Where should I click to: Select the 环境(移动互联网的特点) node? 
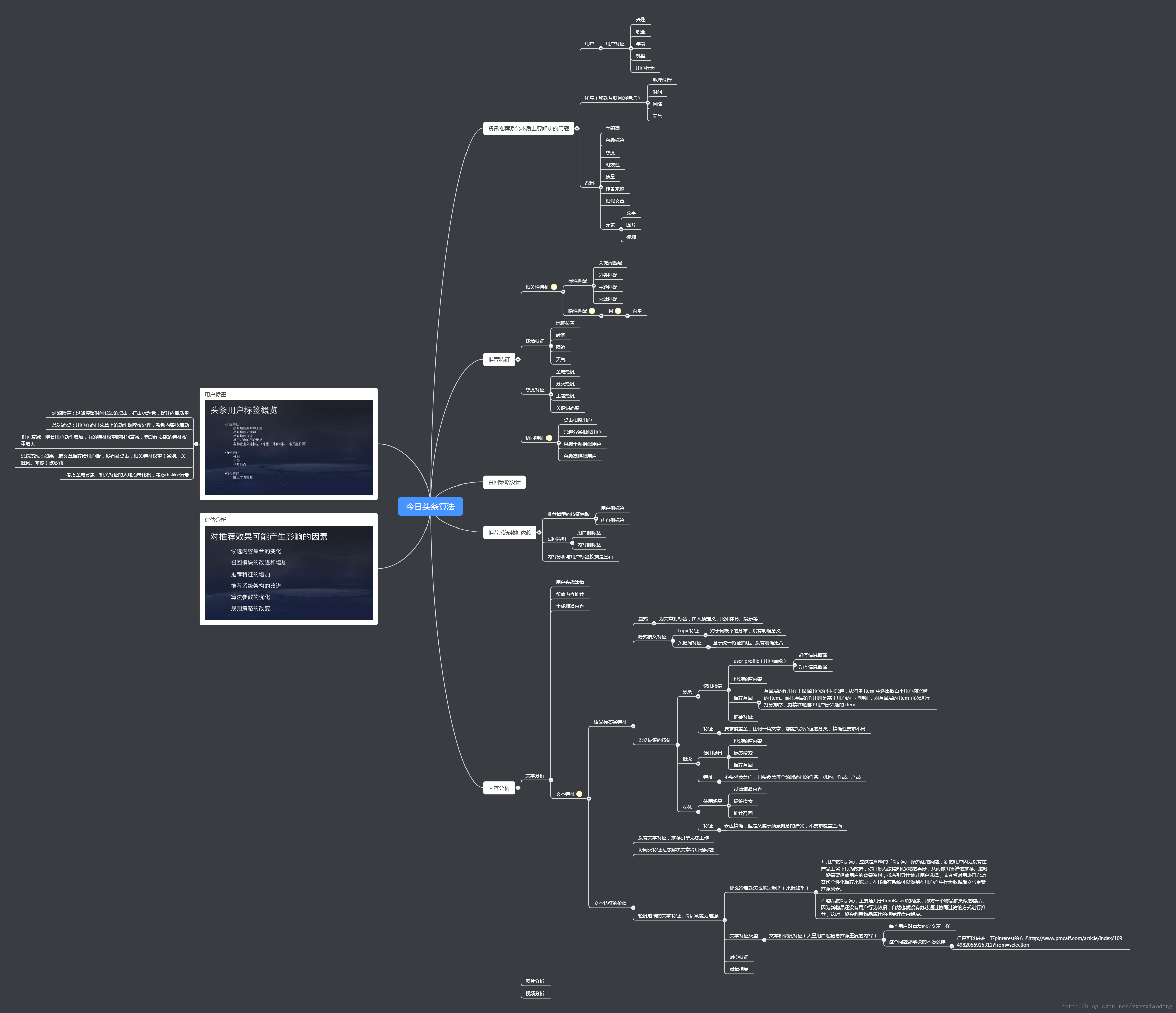(612, 98)
